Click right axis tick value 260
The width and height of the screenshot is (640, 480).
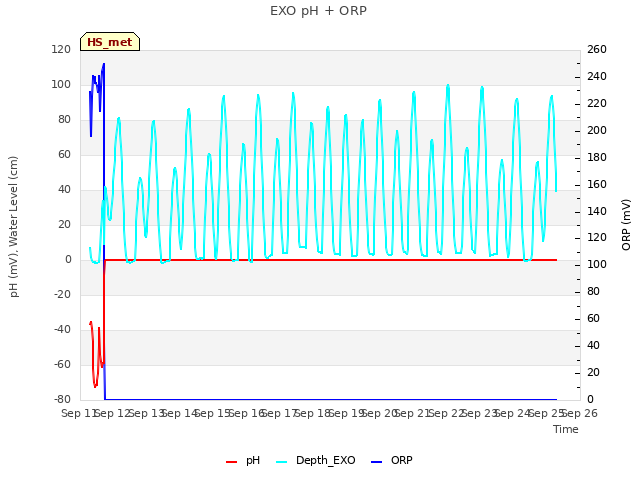(597, 49)
